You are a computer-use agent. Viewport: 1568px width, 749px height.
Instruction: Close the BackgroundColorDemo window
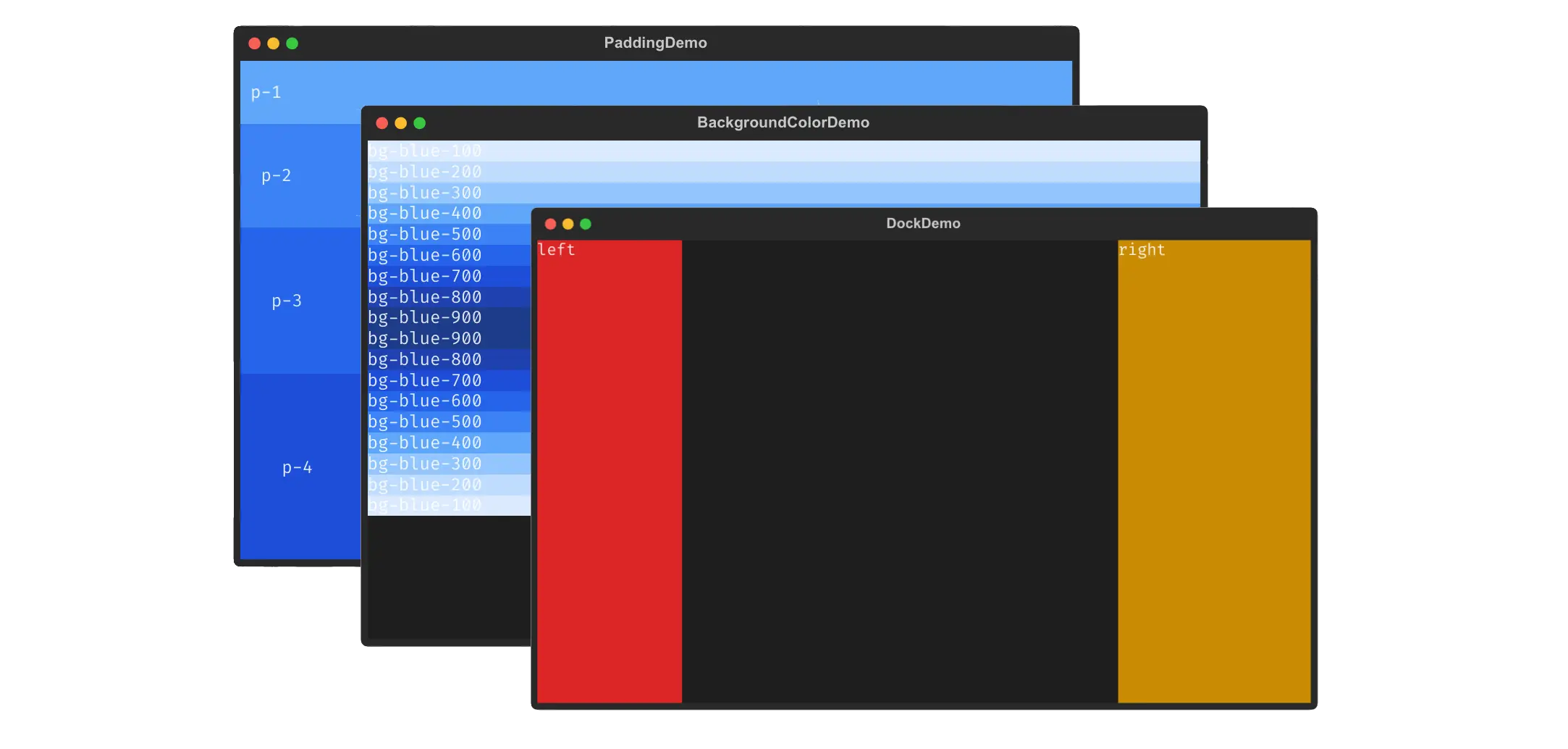point(382,123)
